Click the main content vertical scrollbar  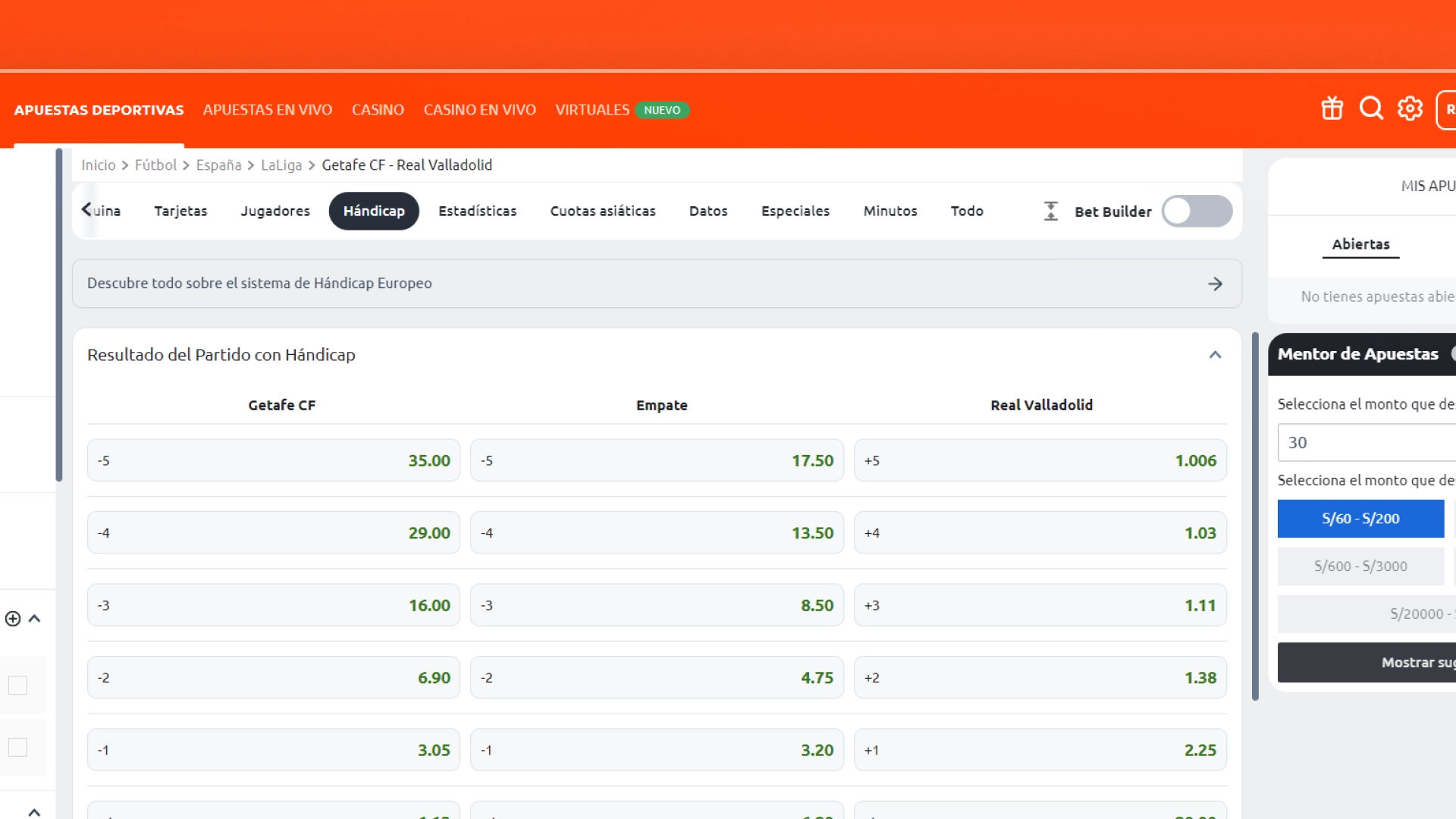[1255, 516]
